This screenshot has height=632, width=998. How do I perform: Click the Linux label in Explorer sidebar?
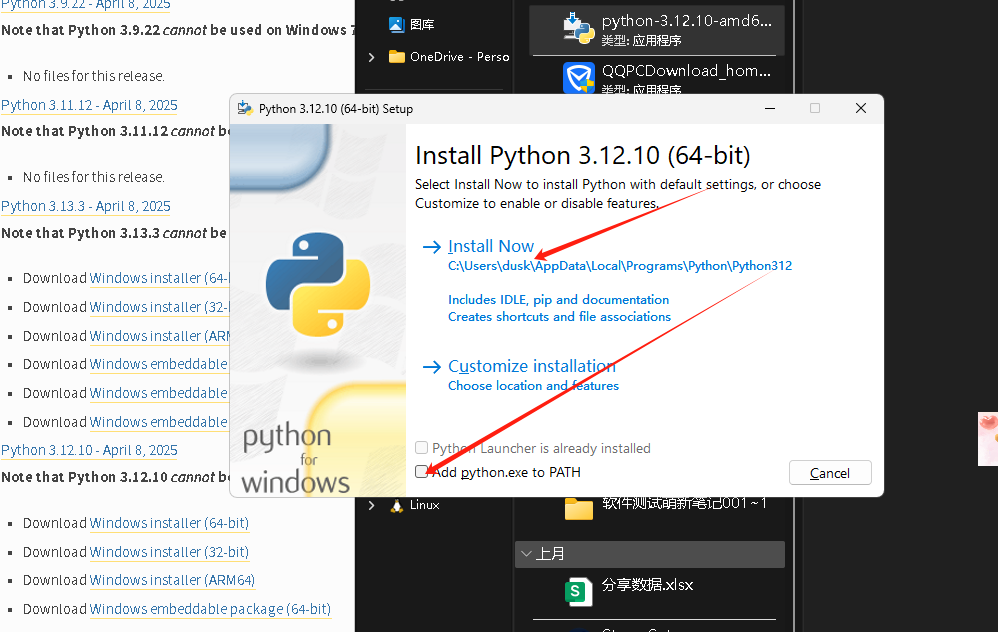point(425,505)
